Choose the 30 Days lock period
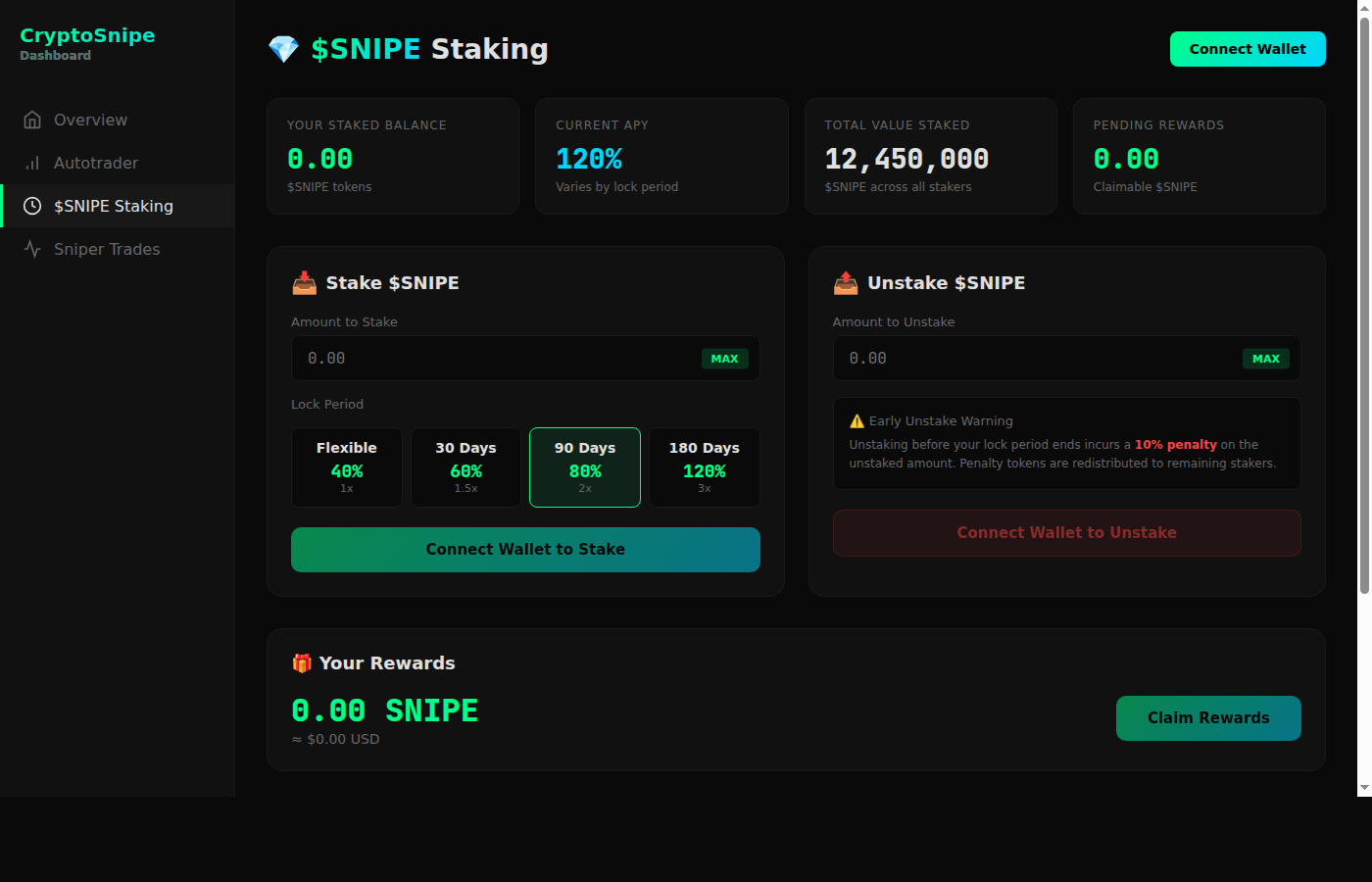 click(465, 467)
